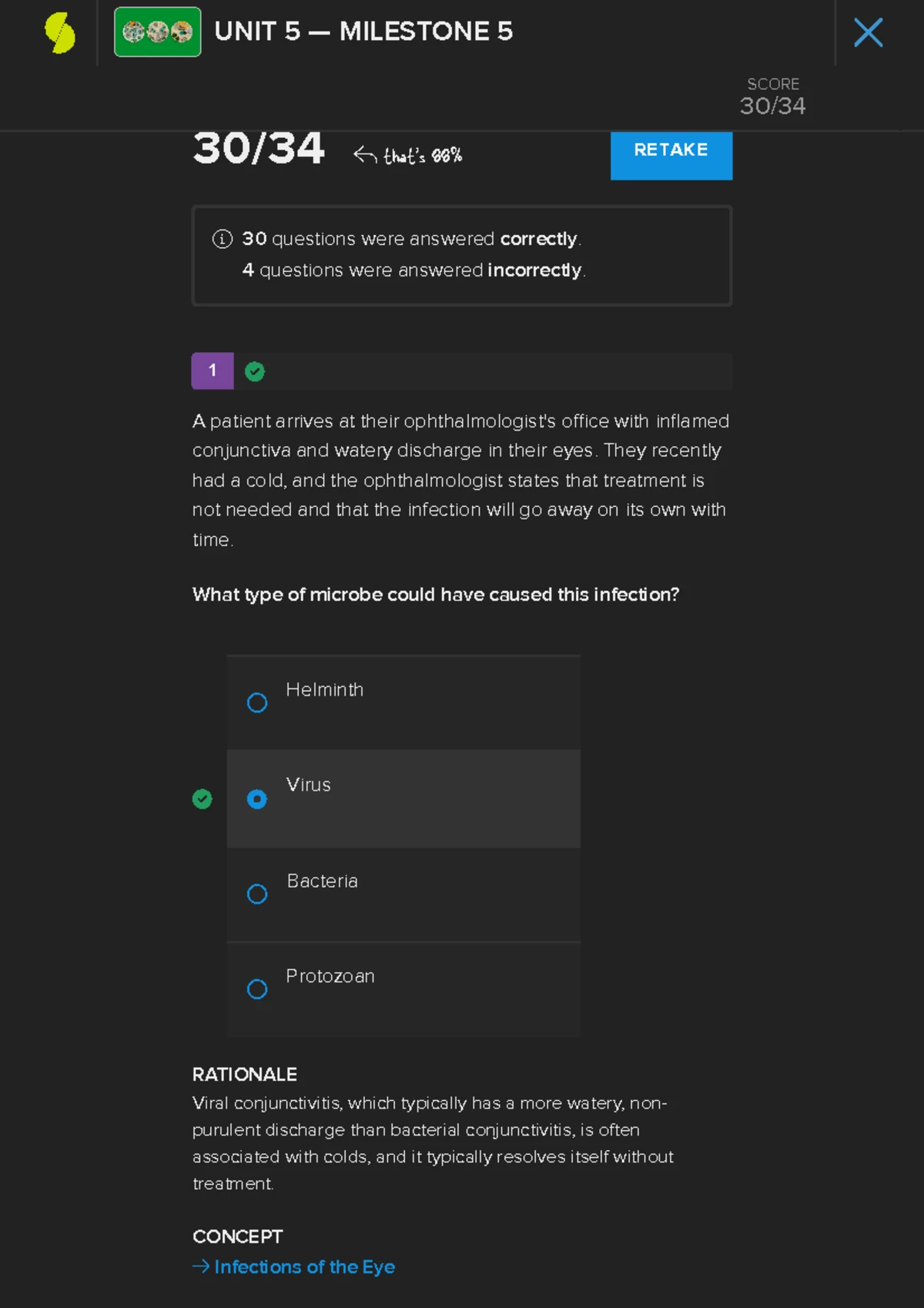924x1308 pixels.
Task: Open the Infections of the Eye concept link
Action: [x=304, y=1266]
